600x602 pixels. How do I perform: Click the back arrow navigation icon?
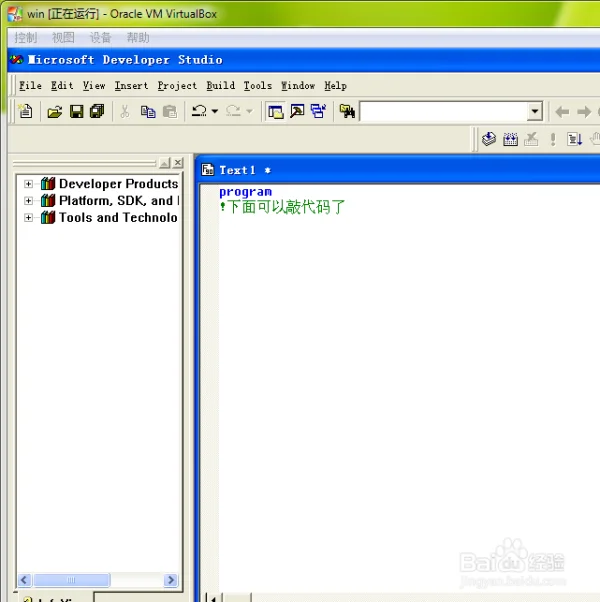(x=562, y=112)
